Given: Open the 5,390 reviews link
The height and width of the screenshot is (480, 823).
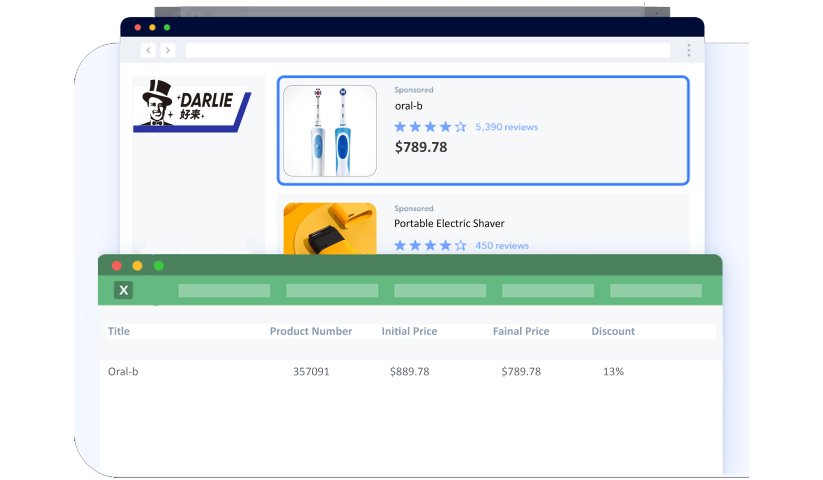Looking at the screenshot, I should coord(507,127).
